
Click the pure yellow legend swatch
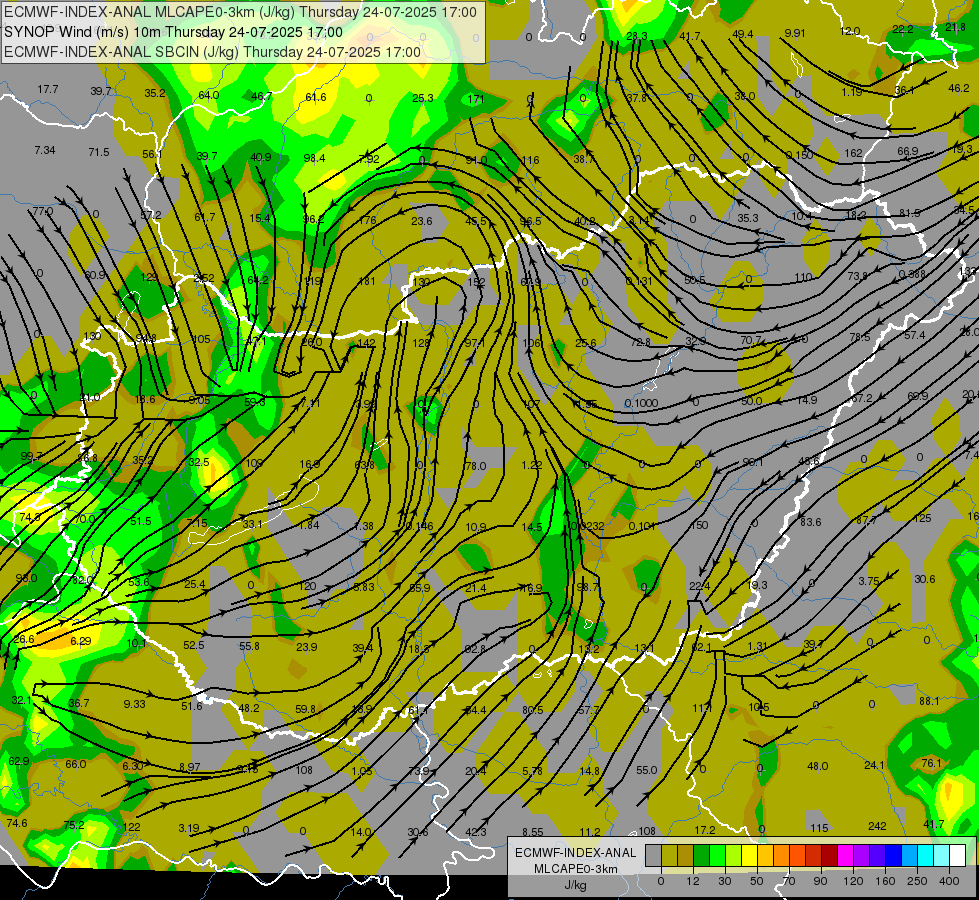coord(749,856)
